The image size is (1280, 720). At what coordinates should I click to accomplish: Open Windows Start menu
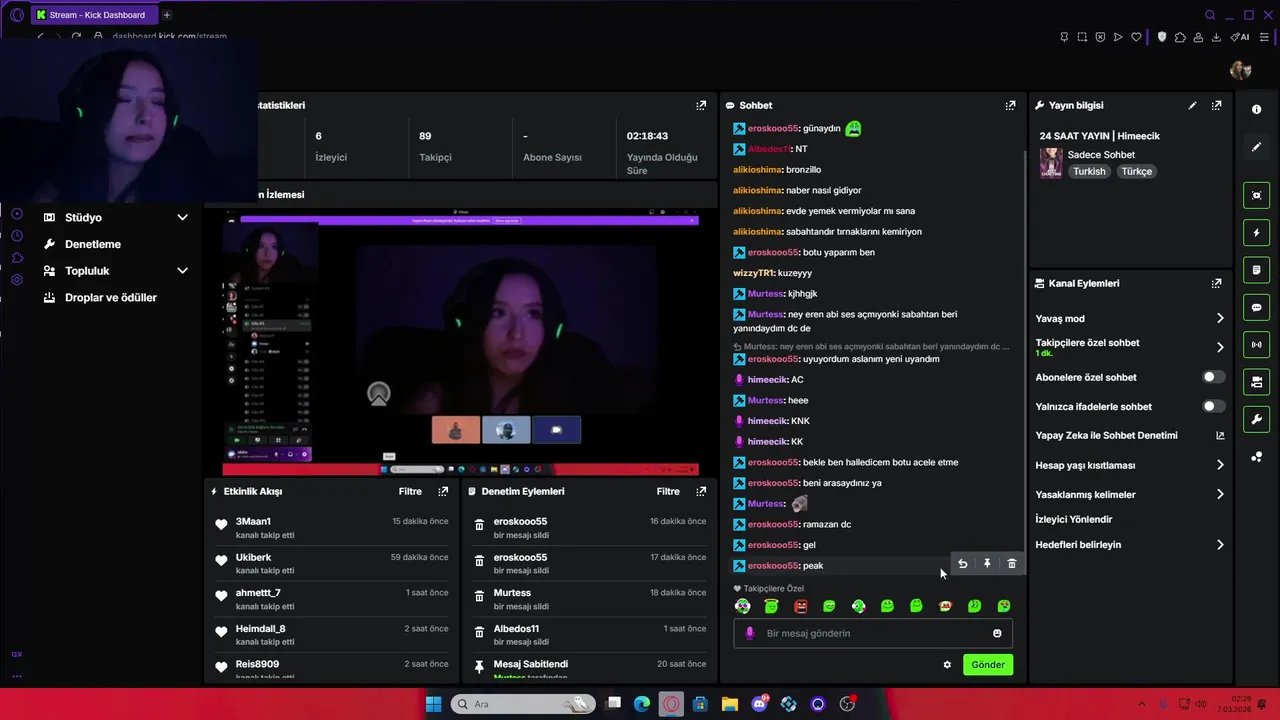click(433, 704)
